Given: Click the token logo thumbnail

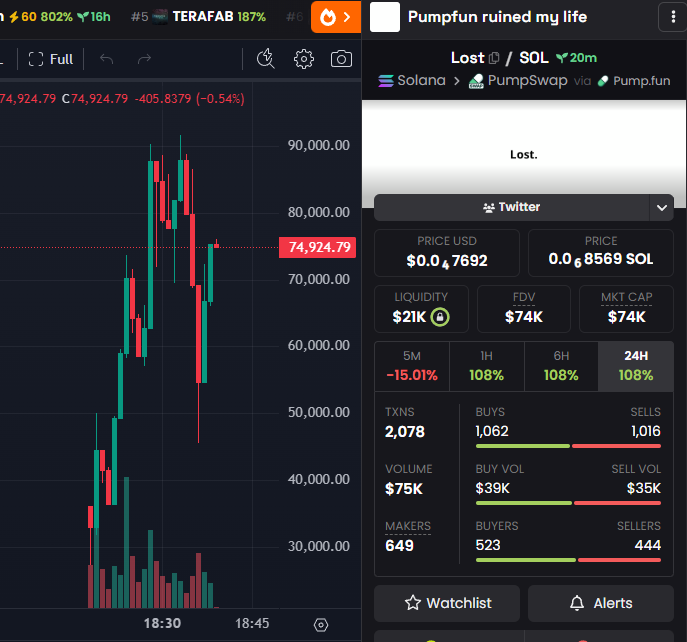Looking at the screenshot, I should [x=385, y=17].
